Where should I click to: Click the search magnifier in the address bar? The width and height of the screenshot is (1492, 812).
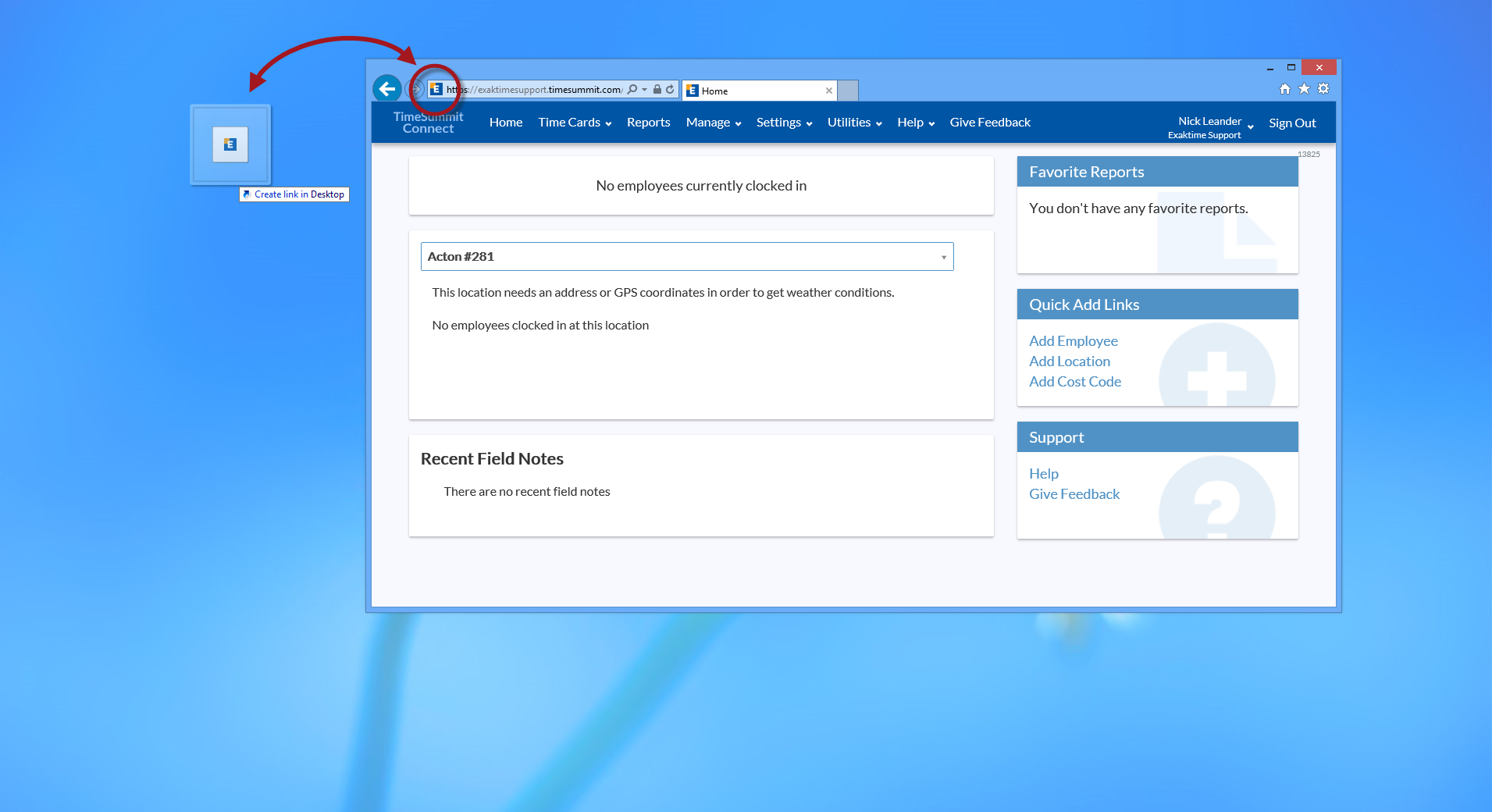point(632,89)
